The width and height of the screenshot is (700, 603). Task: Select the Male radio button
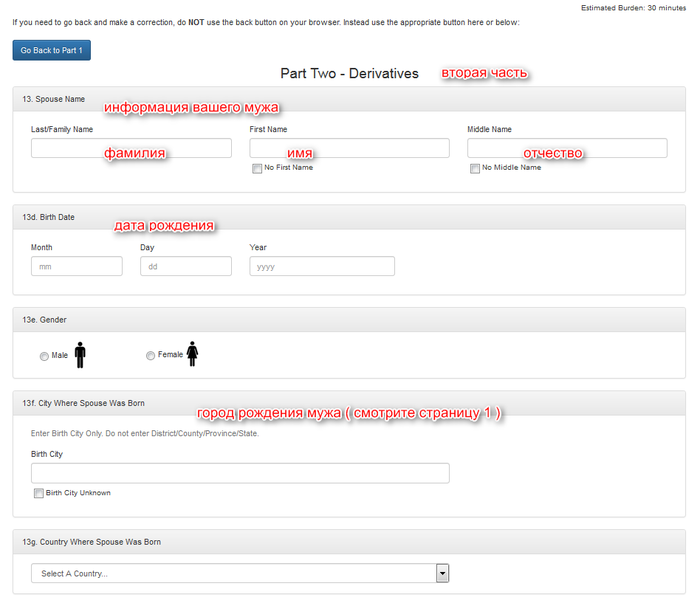point(44,356)
